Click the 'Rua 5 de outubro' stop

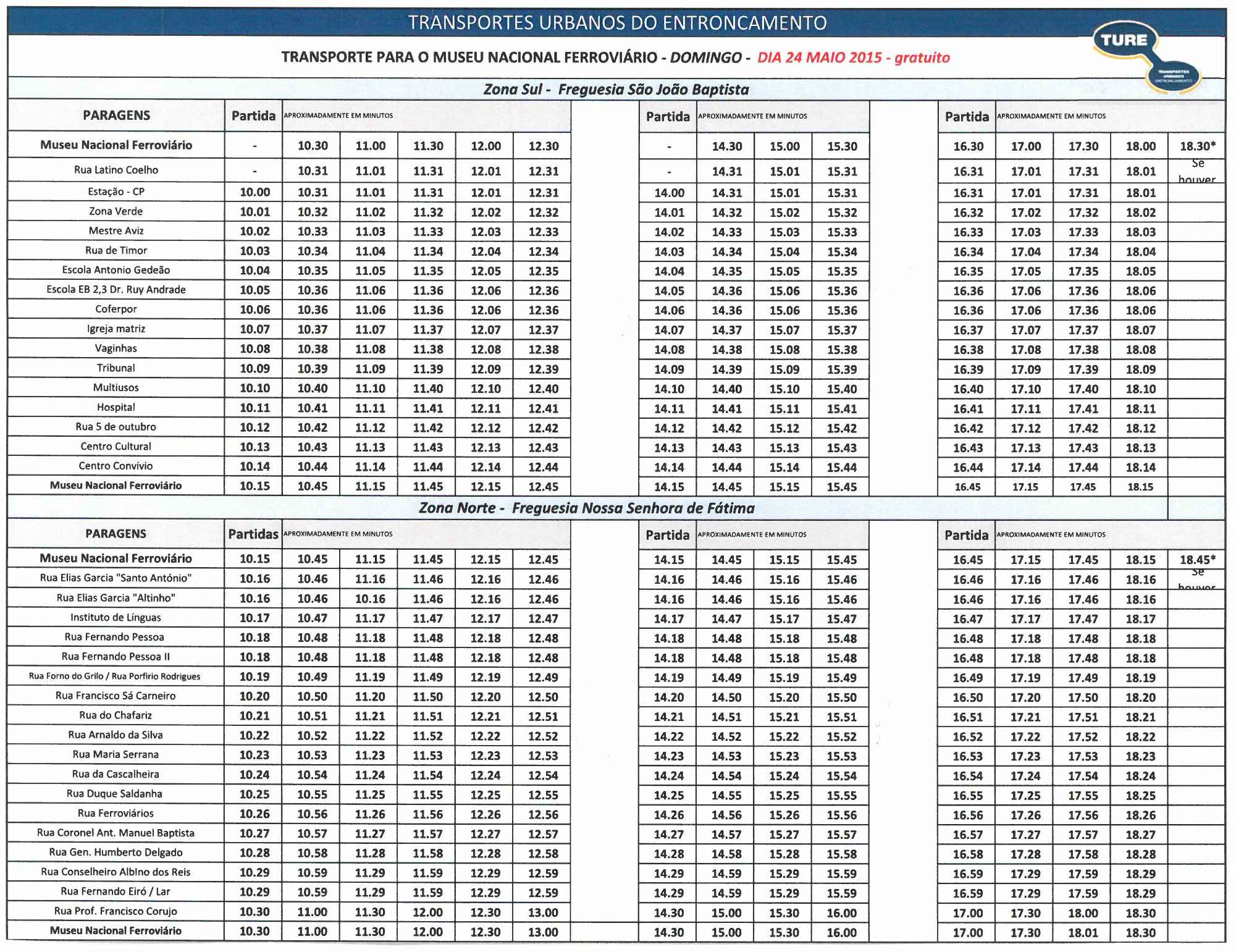[116, 427]
